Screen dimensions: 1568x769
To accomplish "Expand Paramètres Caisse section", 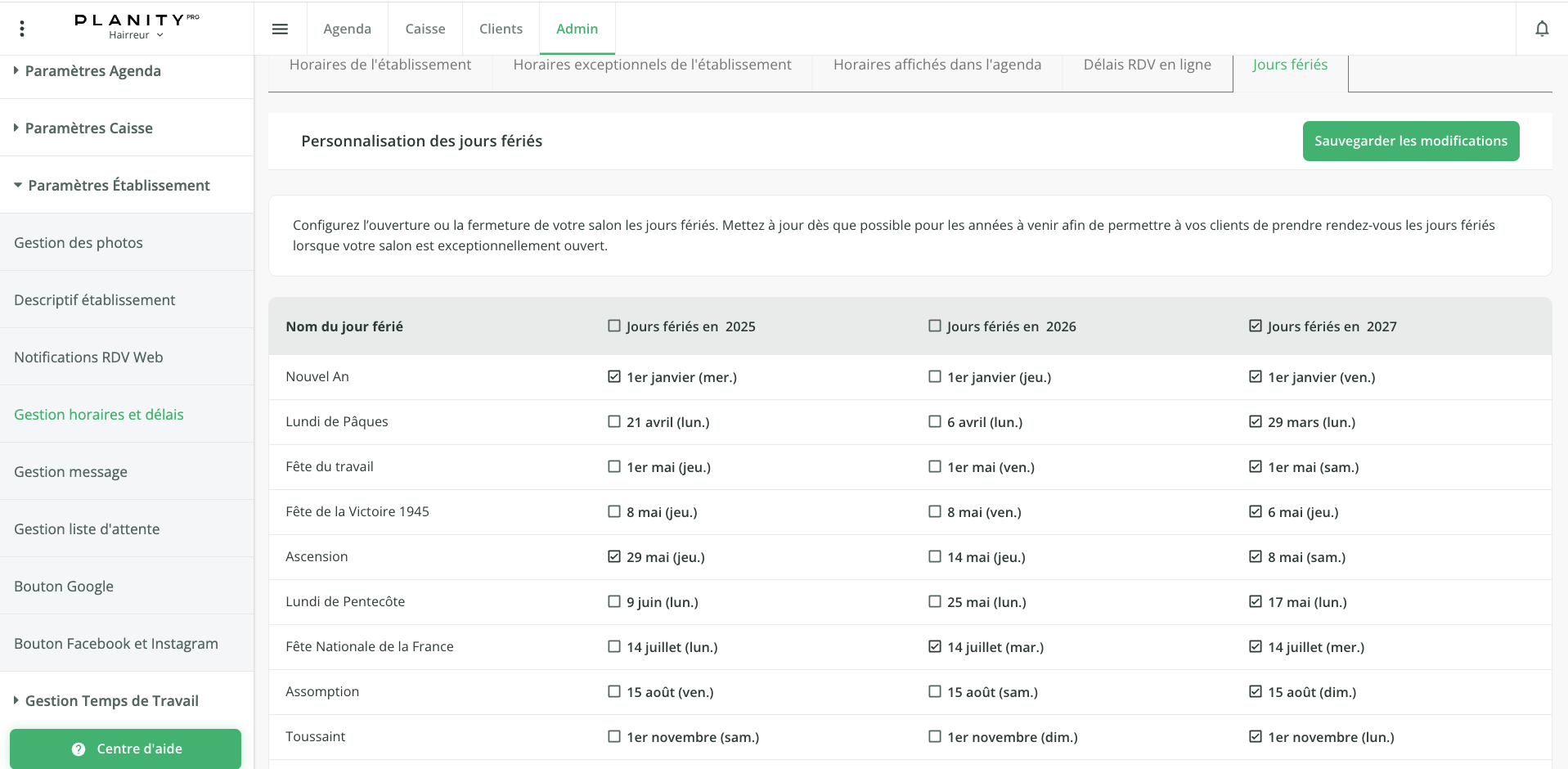I will [88, 128].
